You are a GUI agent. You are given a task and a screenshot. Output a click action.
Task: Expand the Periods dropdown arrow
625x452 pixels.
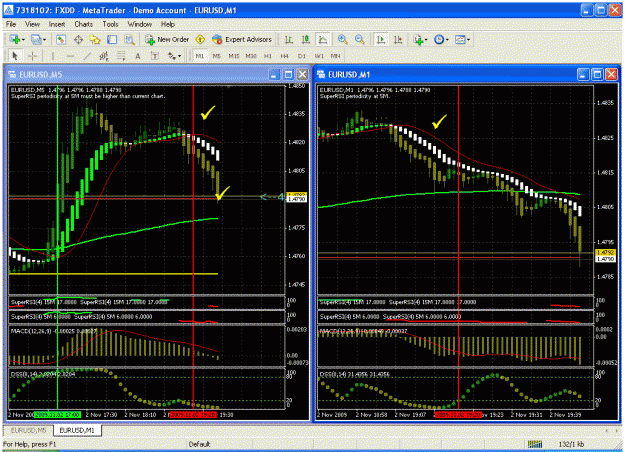447,39
